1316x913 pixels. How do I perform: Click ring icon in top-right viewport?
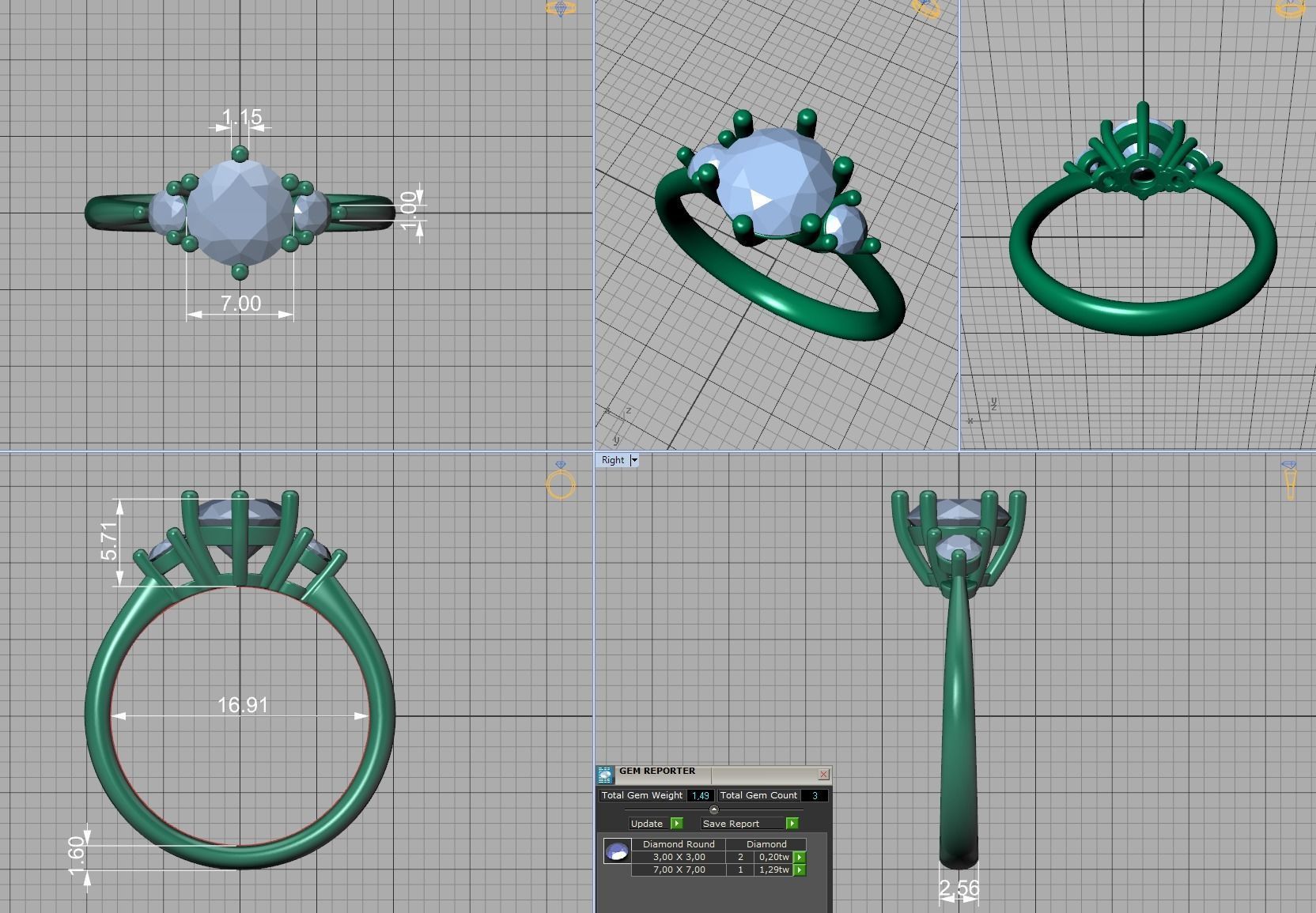[1290, 9]
